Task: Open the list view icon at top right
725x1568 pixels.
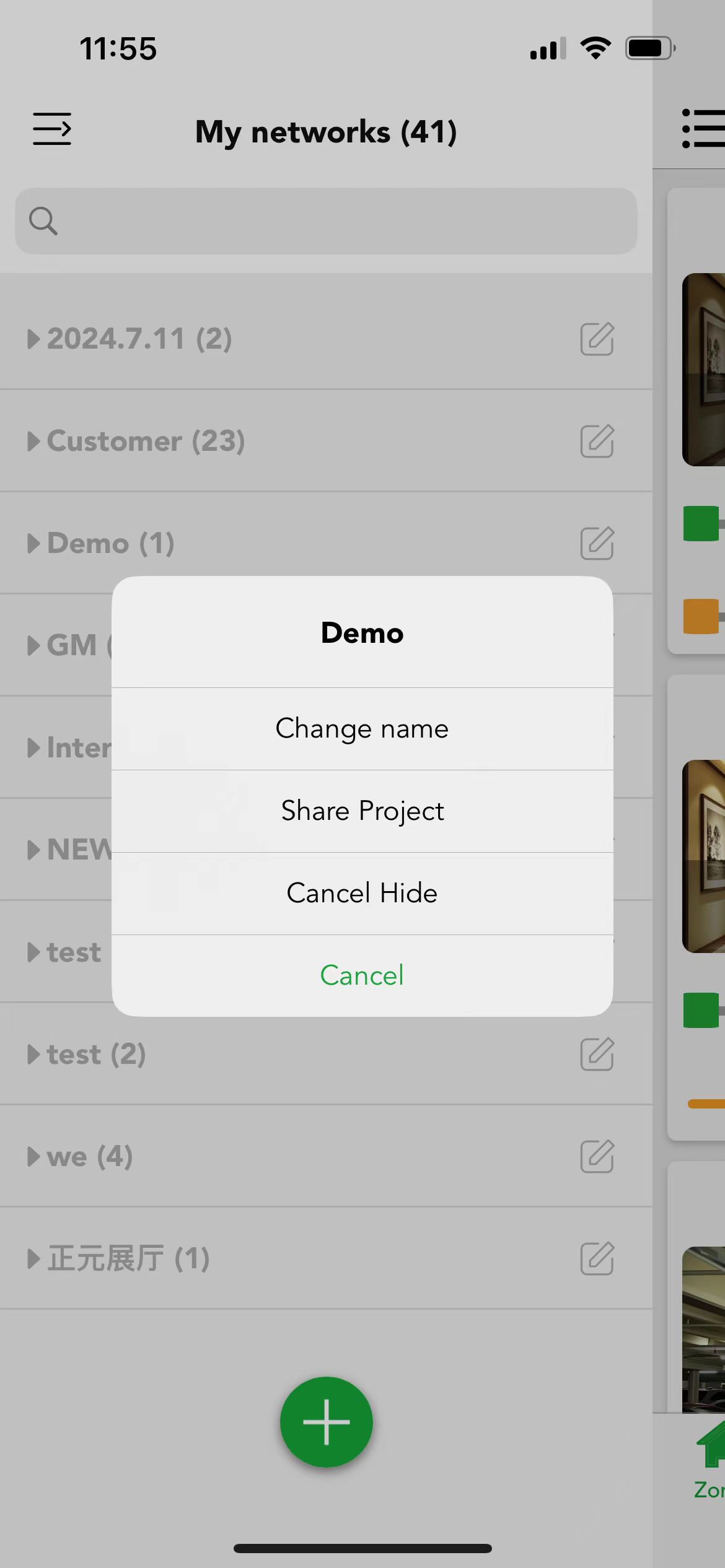Action: (703, 129)
